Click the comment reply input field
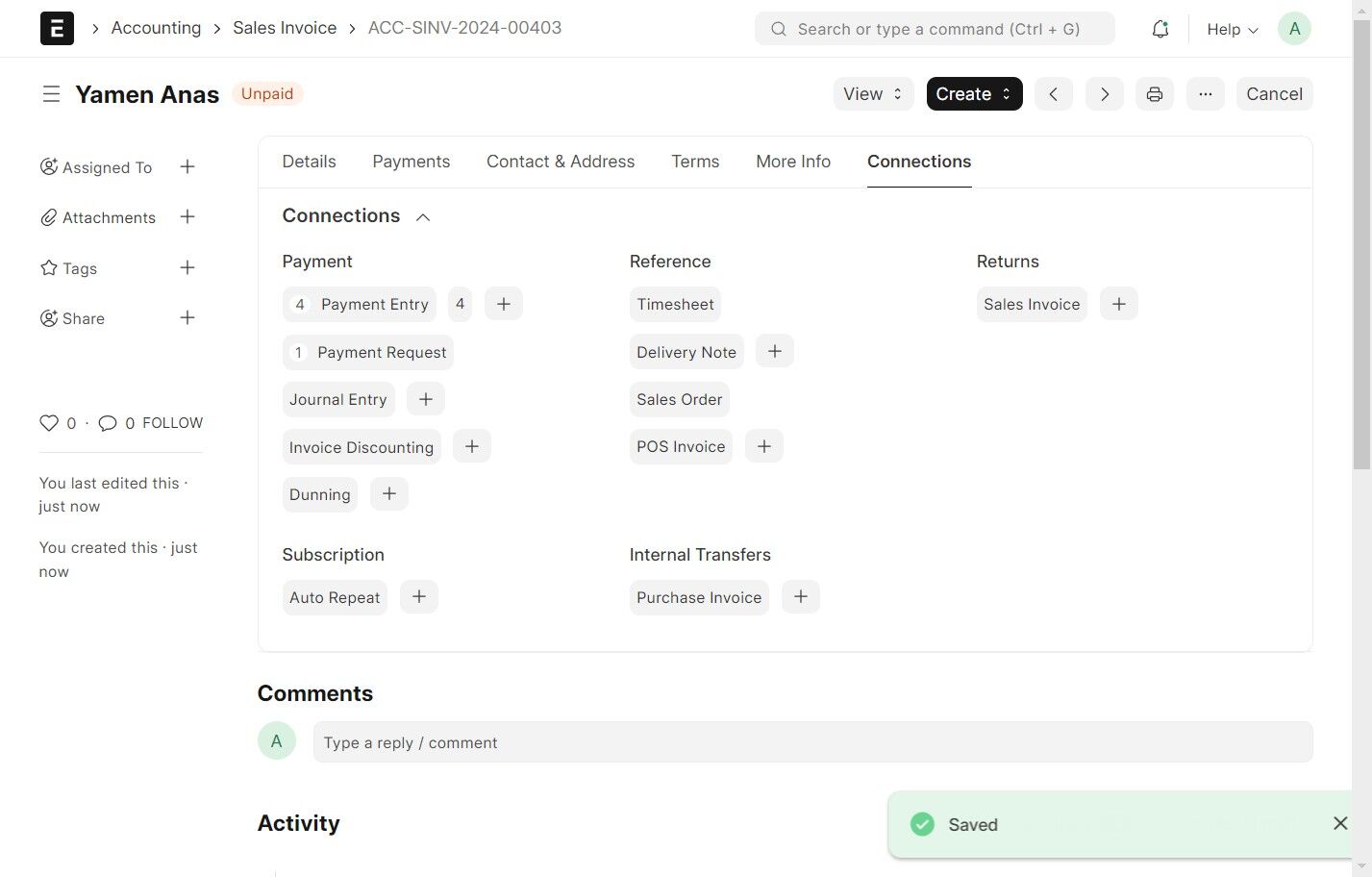The height and width of the screenshot is (877, 1372). (x=811, y=742)
